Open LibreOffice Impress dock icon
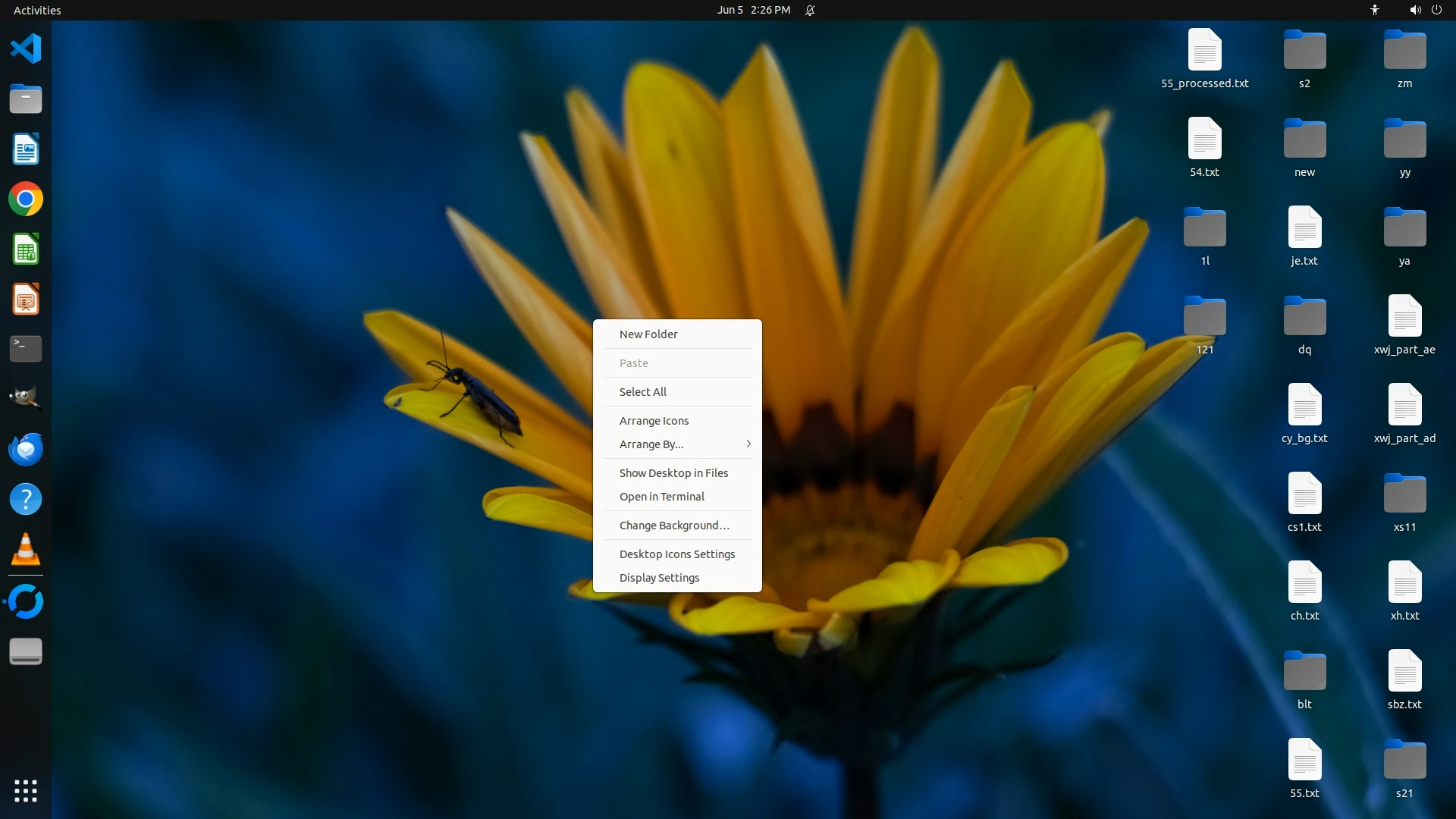The image size is (1456, 819). (25, 300)
